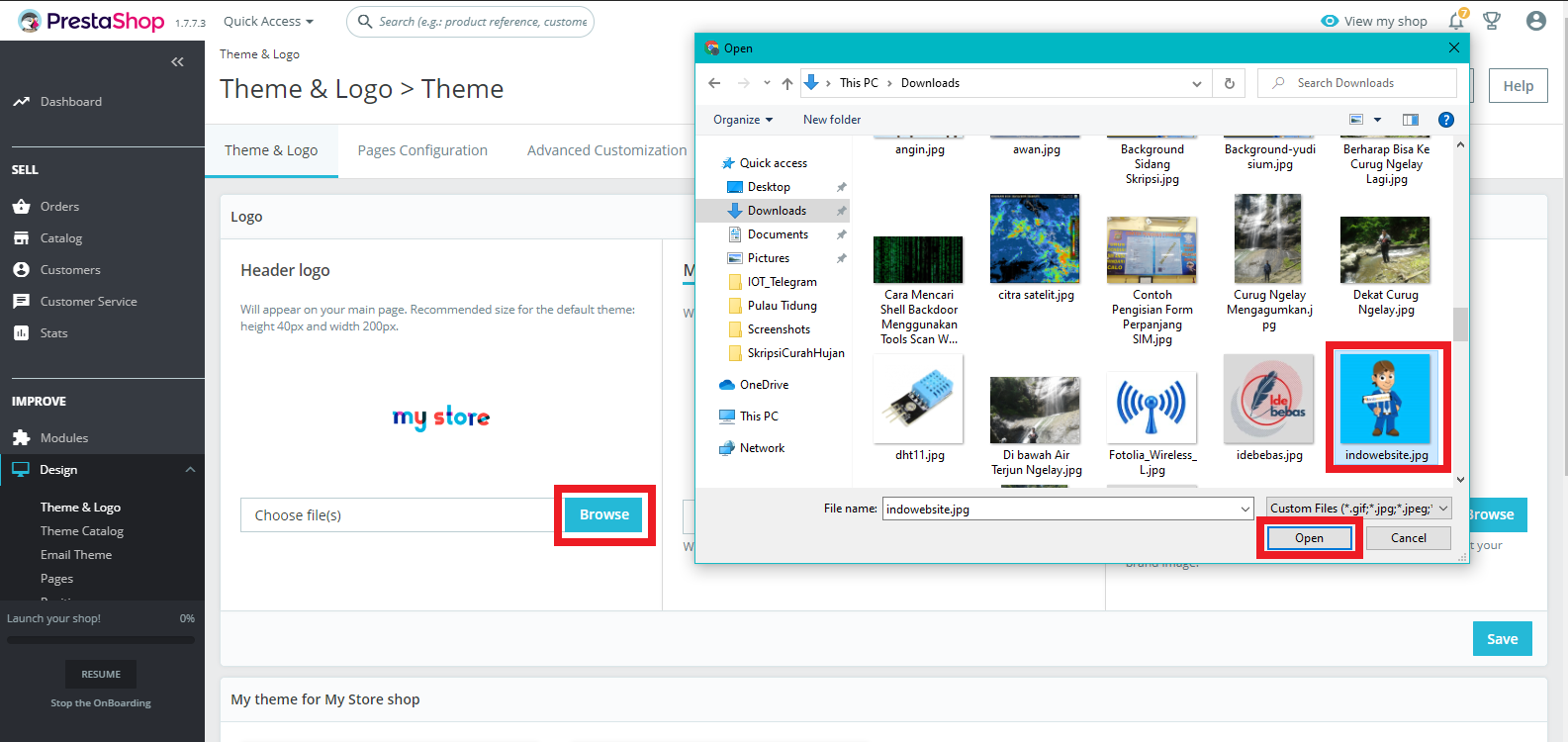Open Advanced Customization tab
This screenshot has height=742, width=1568.
point(606,150)
